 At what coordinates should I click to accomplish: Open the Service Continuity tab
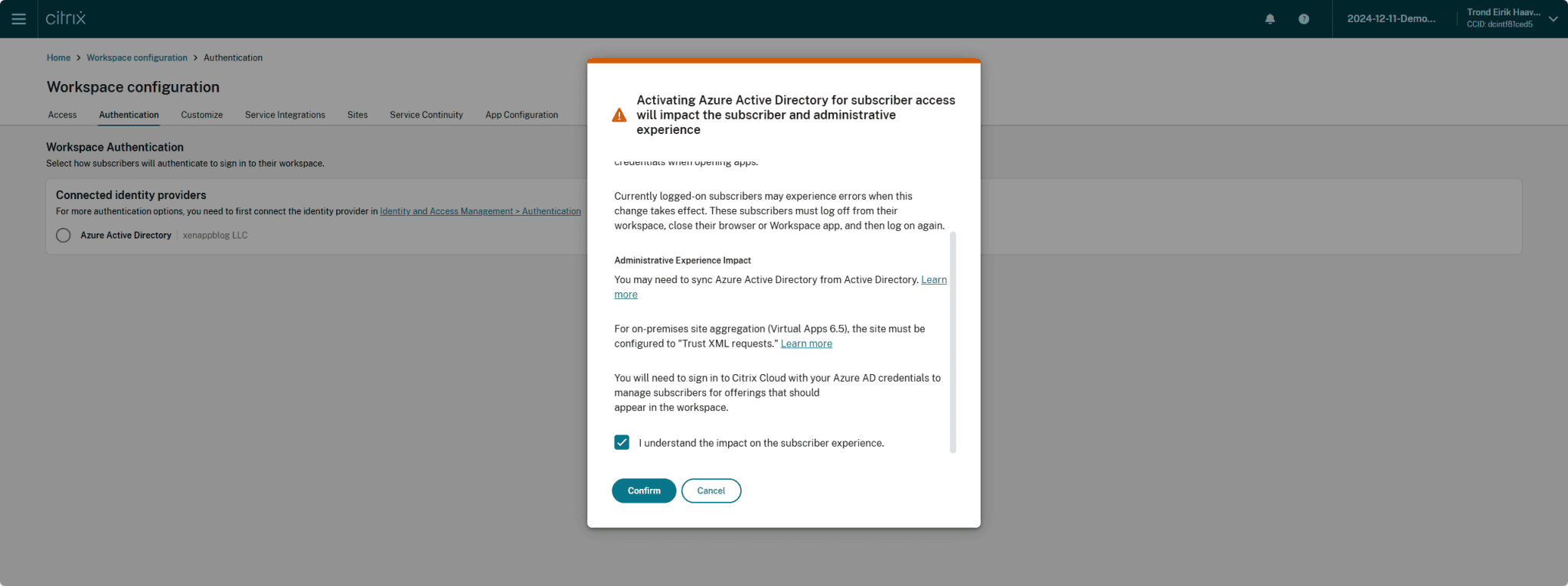click(426, 115)
